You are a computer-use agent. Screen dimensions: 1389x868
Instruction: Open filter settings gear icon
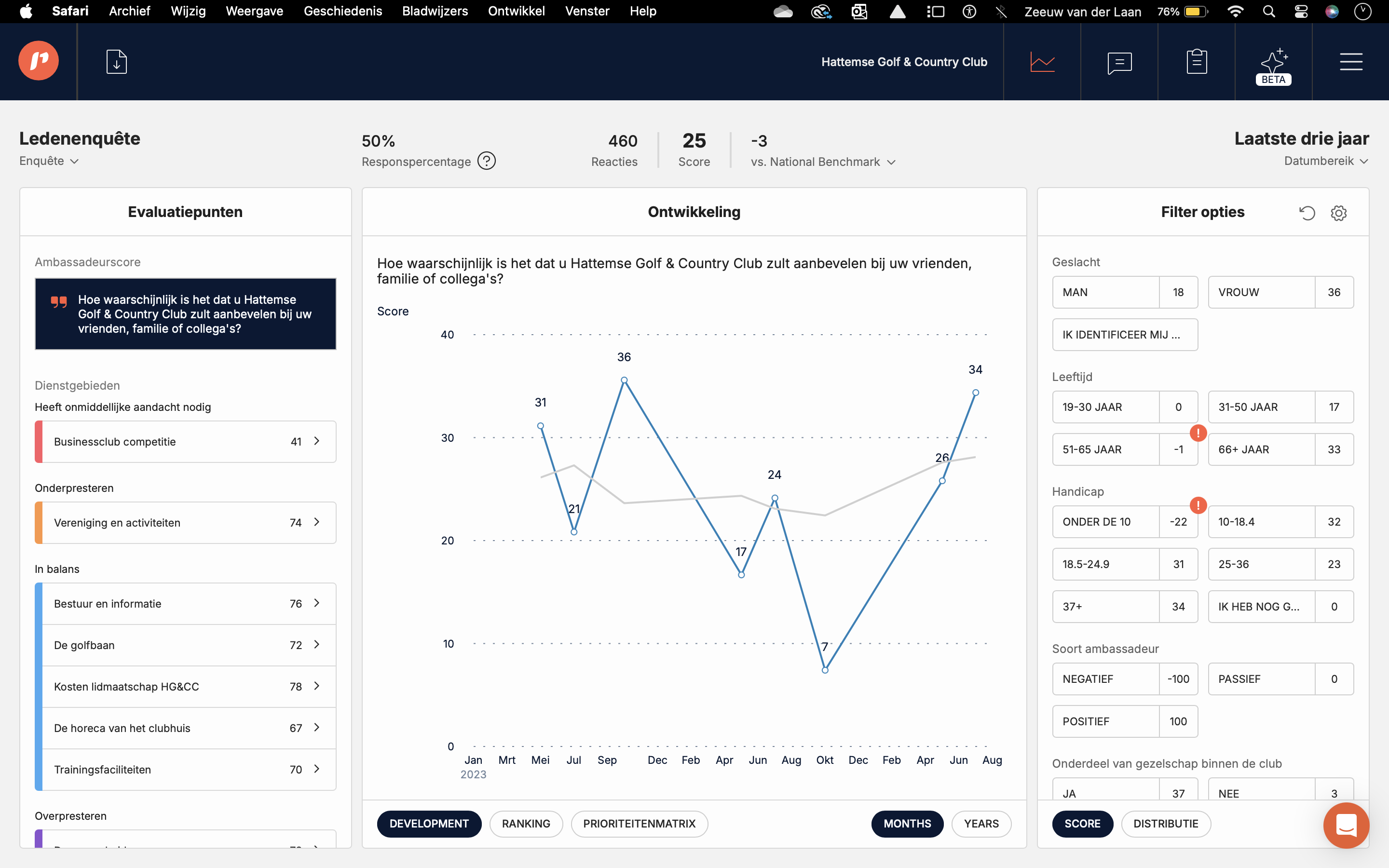(1338, 213)
